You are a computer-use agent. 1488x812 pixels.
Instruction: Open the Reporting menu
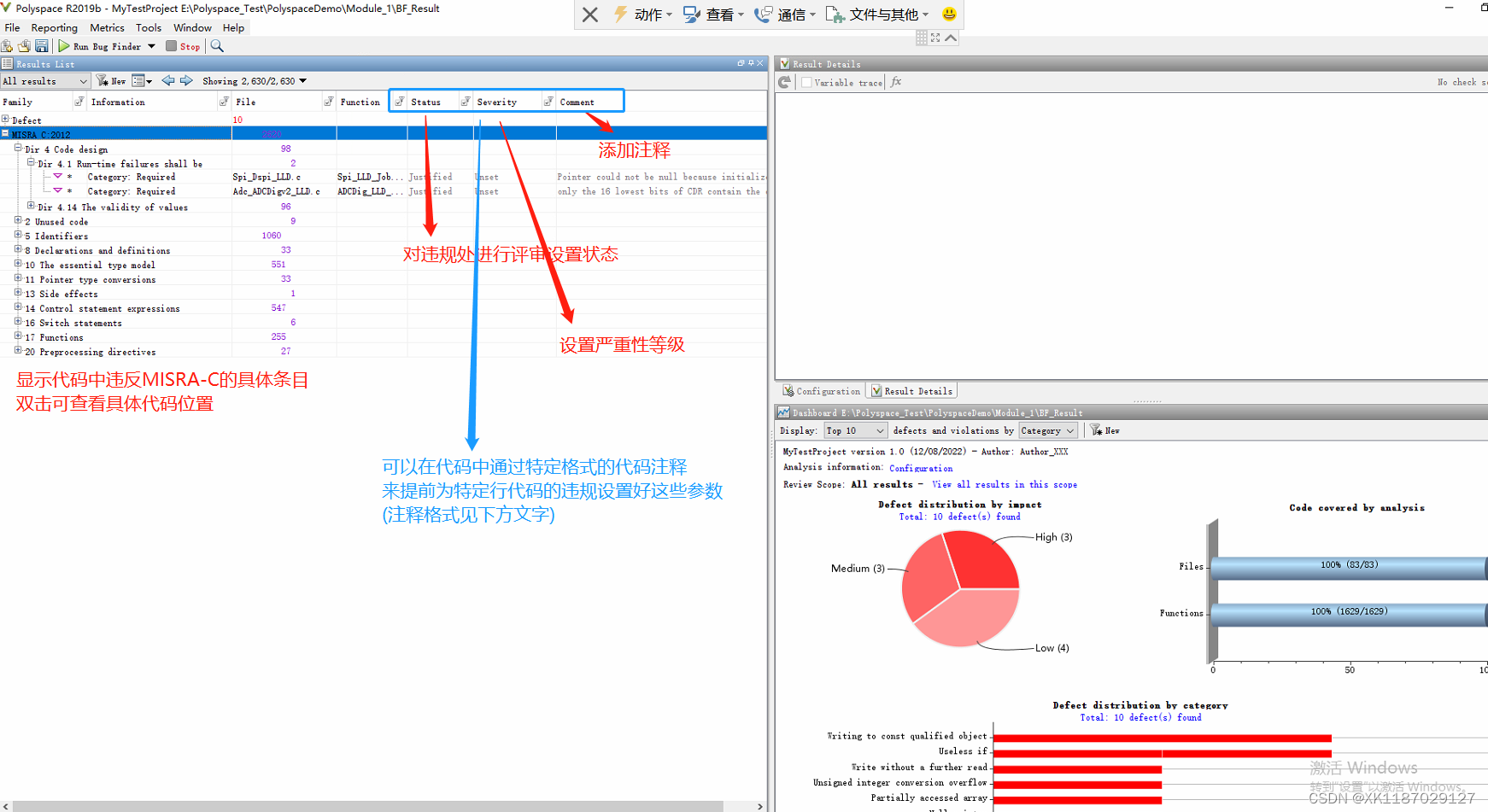click(54, 27)
